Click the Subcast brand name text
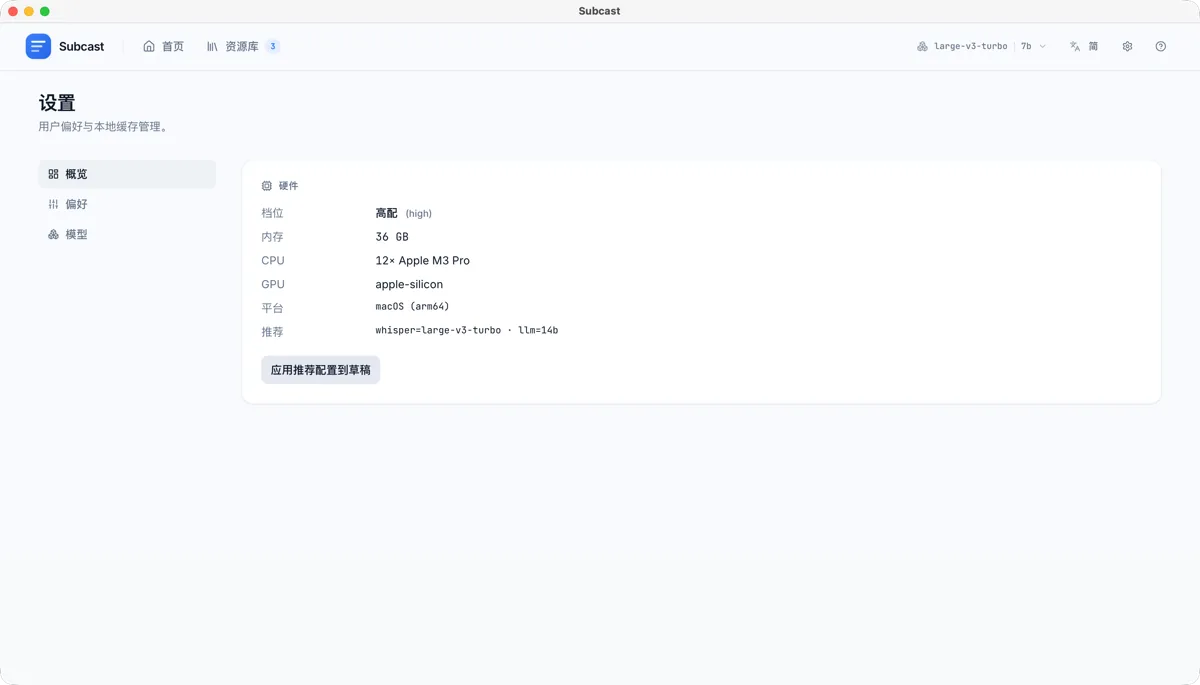 pos(82,46)
